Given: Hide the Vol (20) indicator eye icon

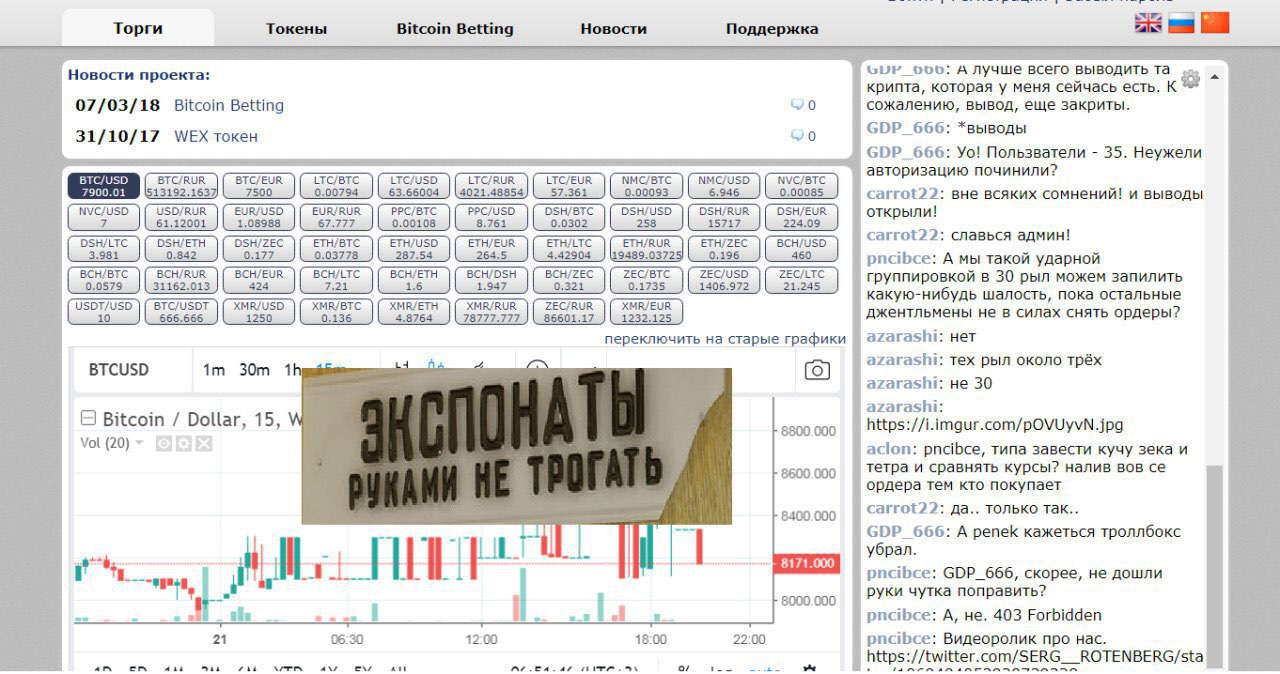Looking at the screenshot, I should click(x=164, y=443).
